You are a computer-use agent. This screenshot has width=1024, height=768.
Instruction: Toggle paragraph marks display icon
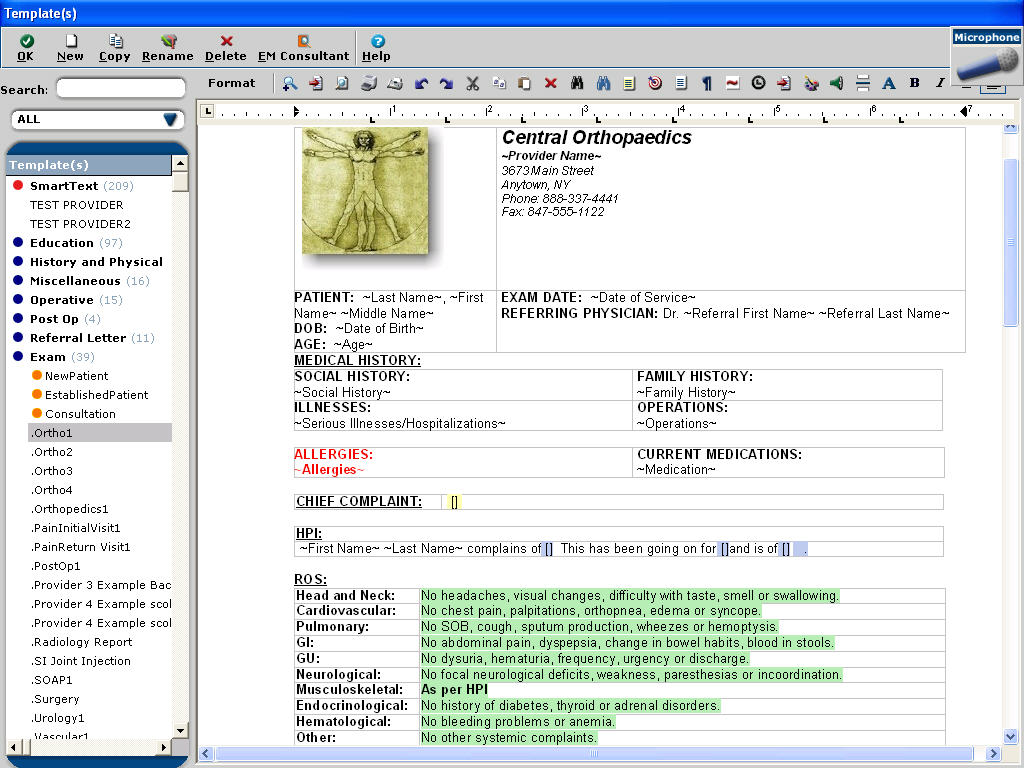point(706,83)
